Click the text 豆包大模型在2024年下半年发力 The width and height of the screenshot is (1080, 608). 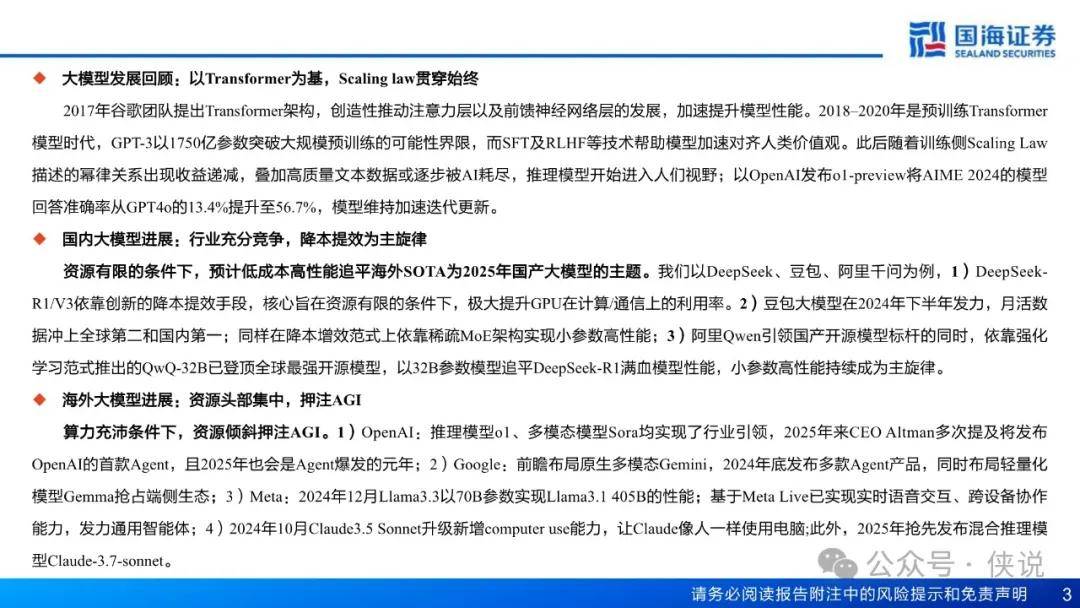pyautogui.click(x=873, y=304)
